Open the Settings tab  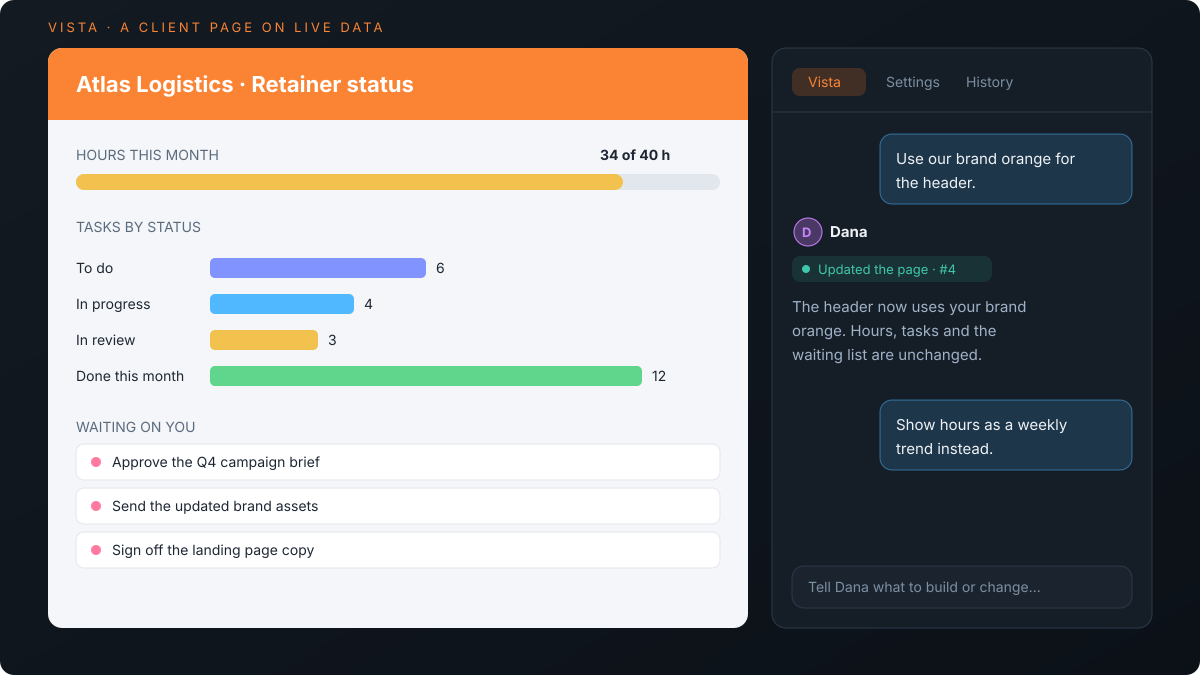pos(912,82)
